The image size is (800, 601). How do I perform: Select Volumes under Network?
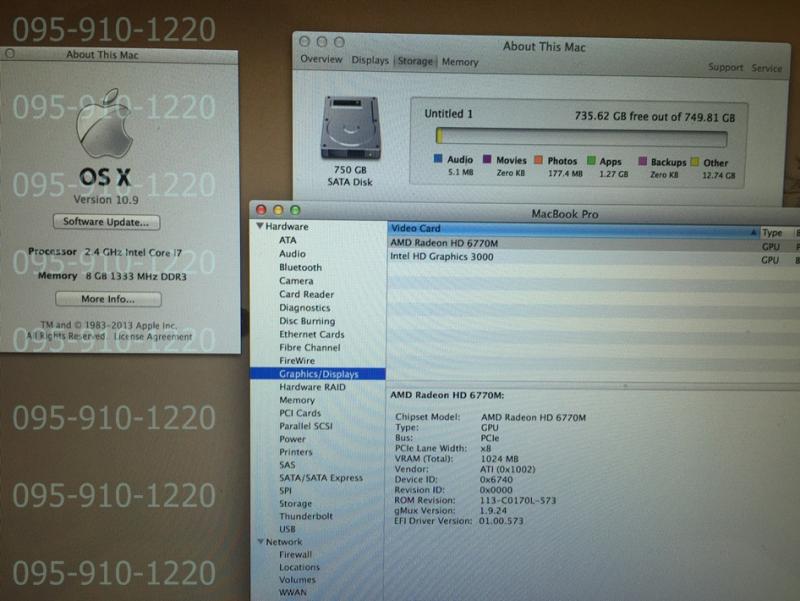click(x=297, y=580)
